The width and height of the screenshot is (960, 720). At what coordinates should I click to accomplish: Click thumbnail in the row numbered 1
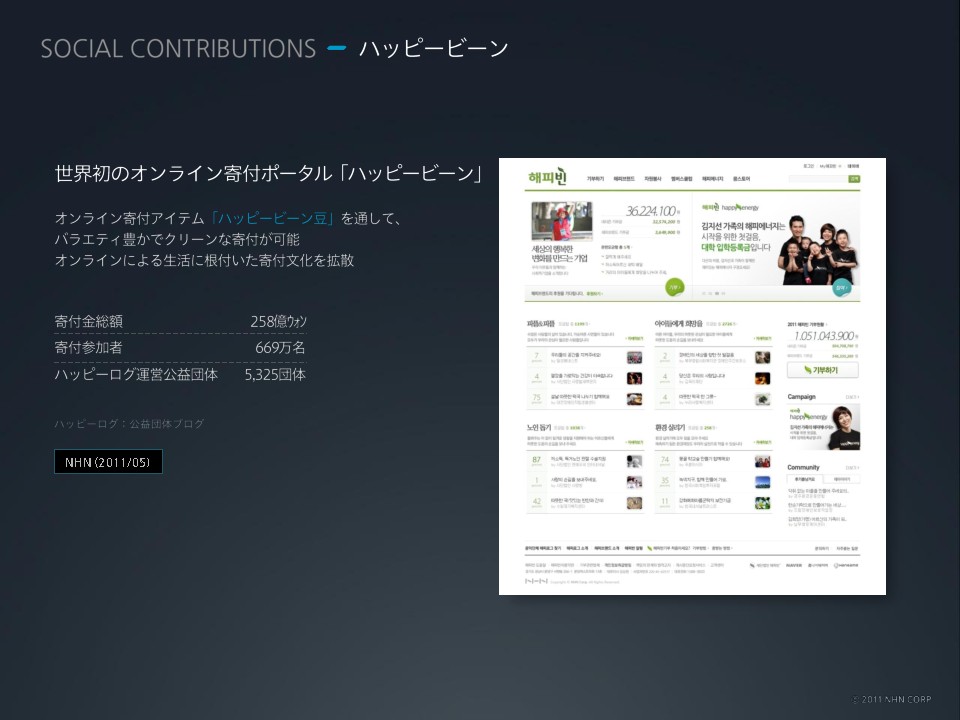(634, 482)
